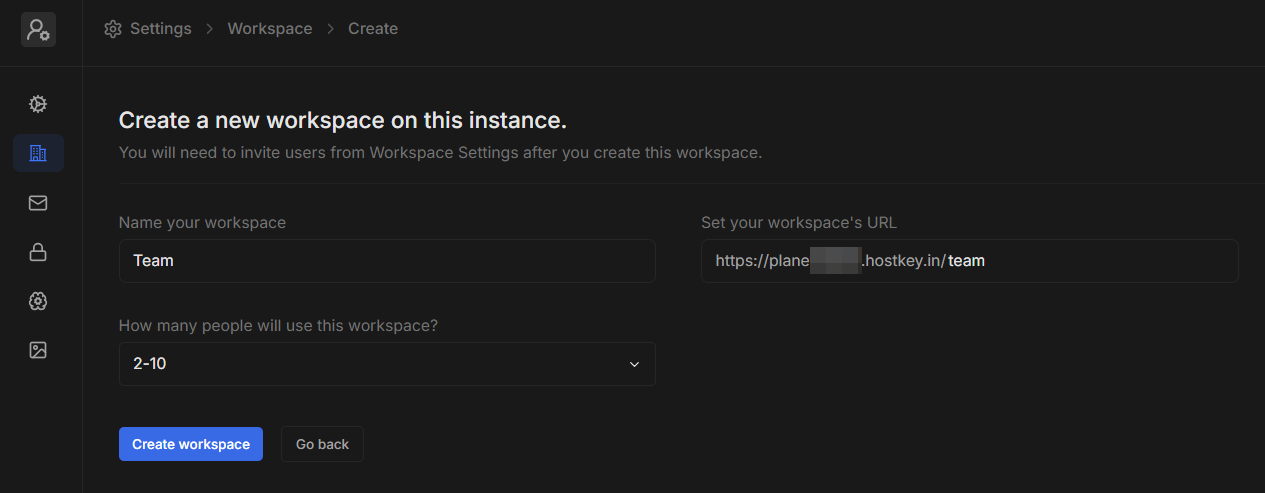Open Email settings via the envelope icon
The height and width of the screenshot is (493, 1265).
coord(38,203)
